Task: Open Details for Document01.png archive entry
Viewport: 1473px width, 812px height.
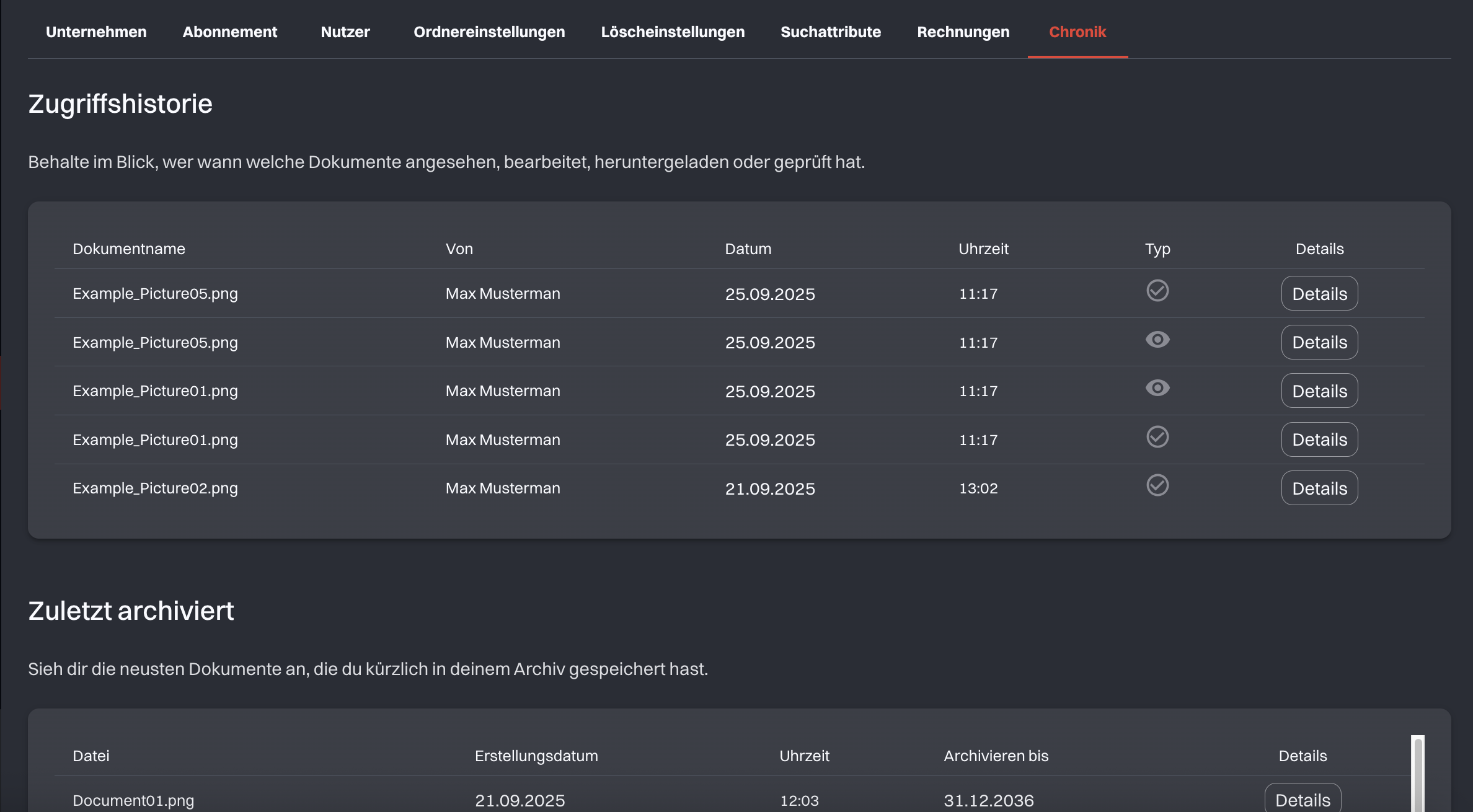Action: 1303,800
